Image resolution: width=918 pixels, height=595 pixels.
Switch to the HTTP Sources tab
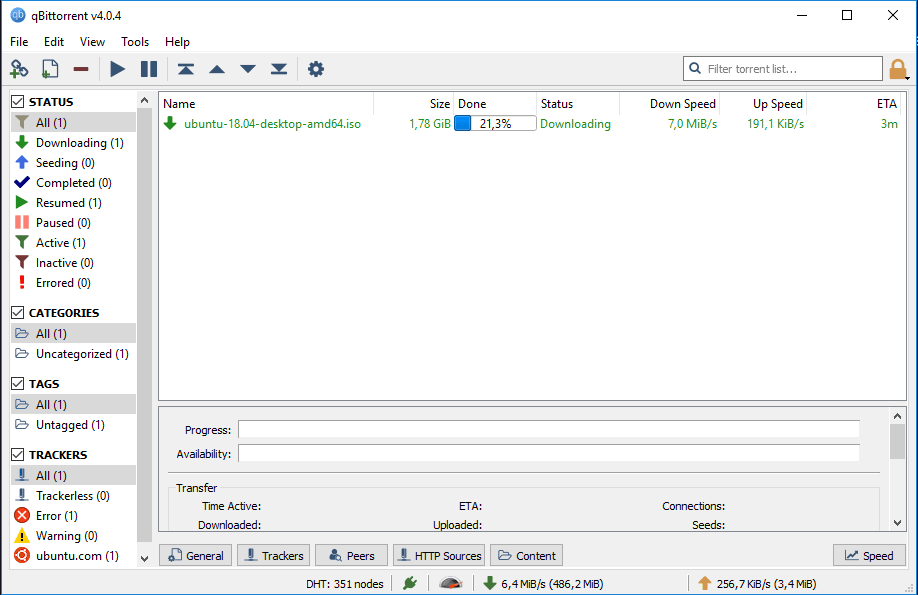[x=439, y=555]
